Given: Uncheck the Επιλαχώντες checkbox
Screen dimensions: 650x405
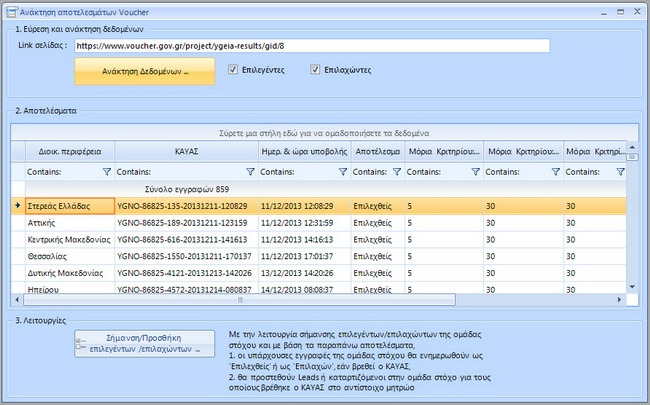Looking at the screenshot, I should [315, 70].
